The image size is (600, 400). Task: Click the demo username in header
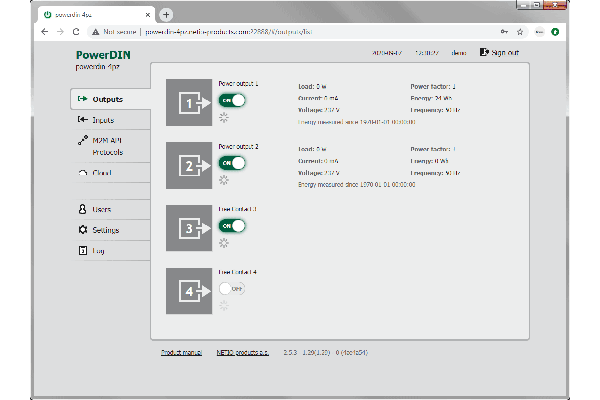pyautogui.click(x=458, y=53)
